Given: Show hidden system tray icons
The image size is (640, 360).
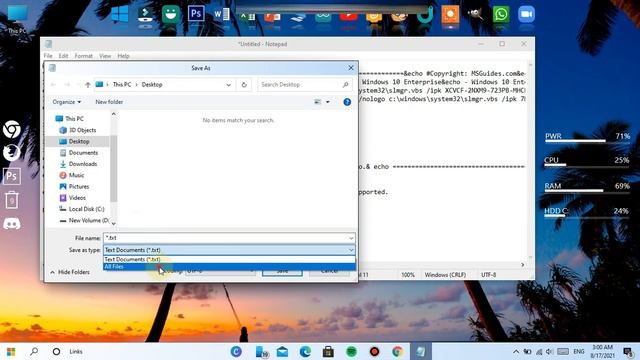Looking at the screenshot, I should 516,351.
